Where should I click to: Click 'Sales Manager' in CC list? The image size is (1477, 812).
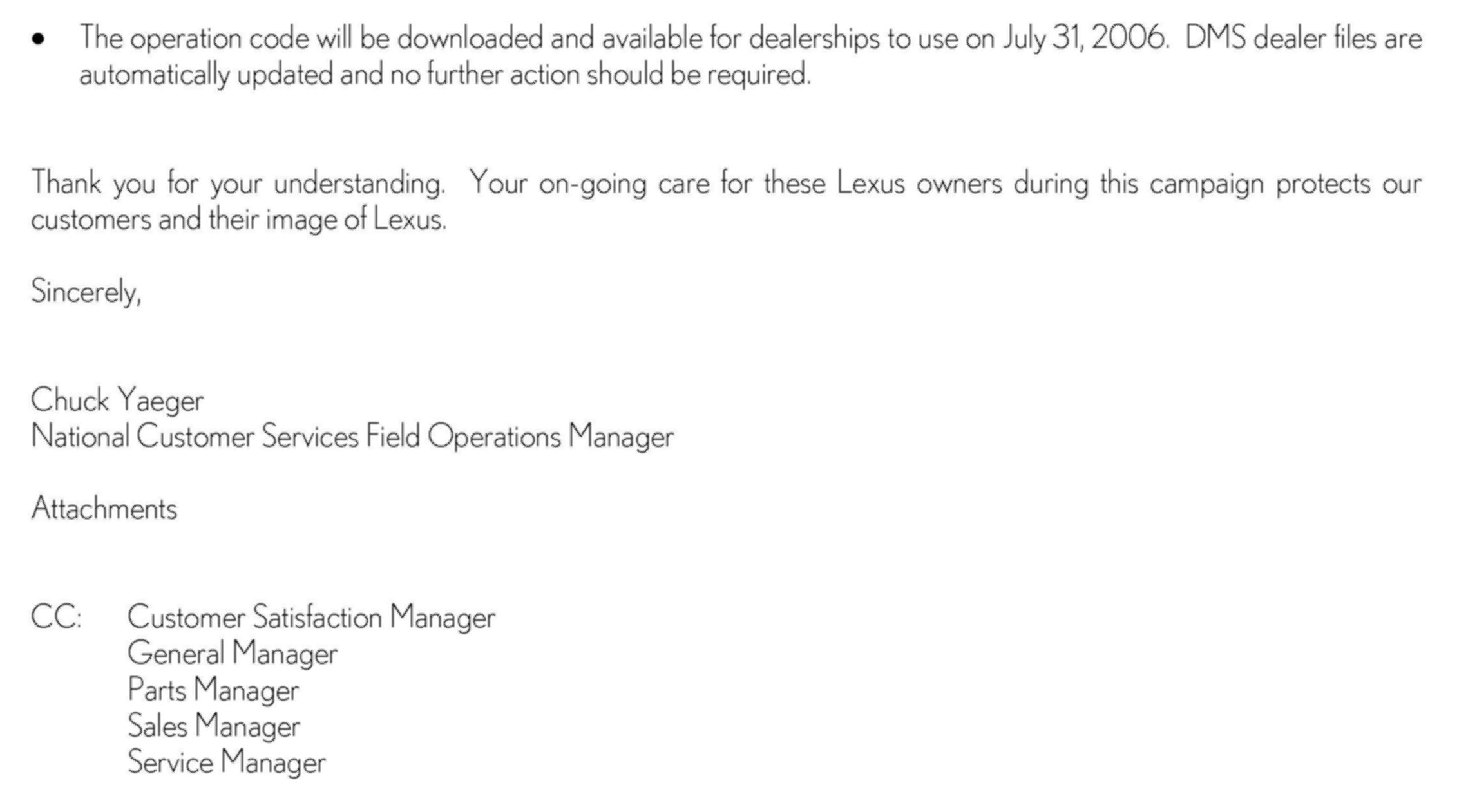tap(214, 726)
